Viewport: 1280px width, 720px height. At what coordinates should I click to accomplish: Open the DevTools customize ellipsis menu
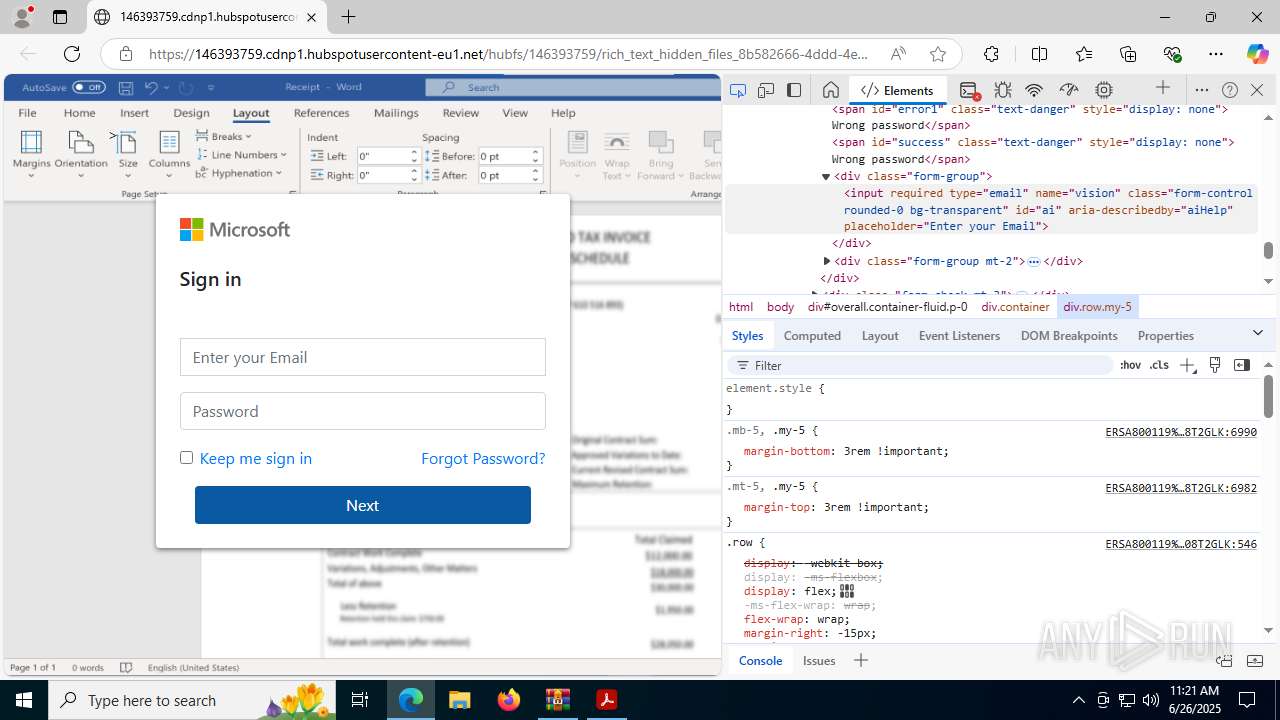[x=1202, y=90]
